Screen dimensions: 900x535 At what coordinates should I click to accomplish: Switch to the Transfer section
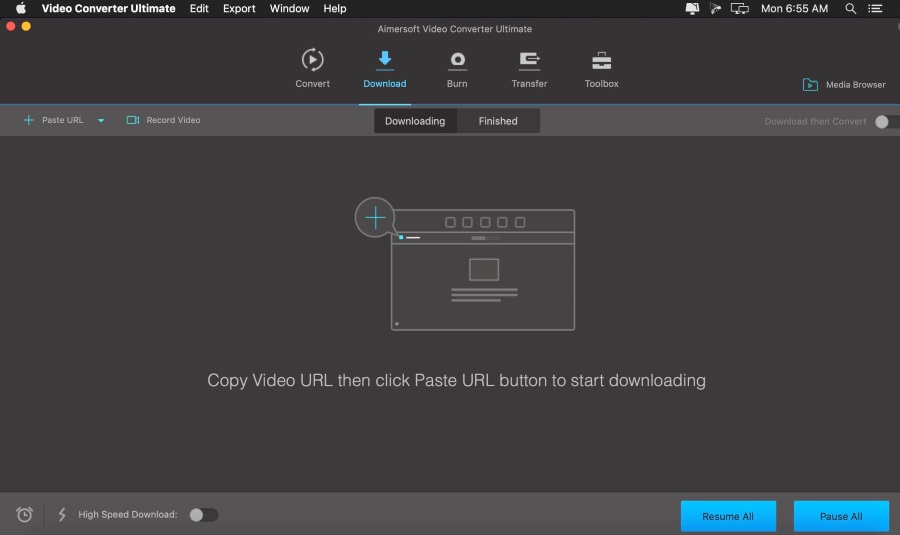[529, 68]
